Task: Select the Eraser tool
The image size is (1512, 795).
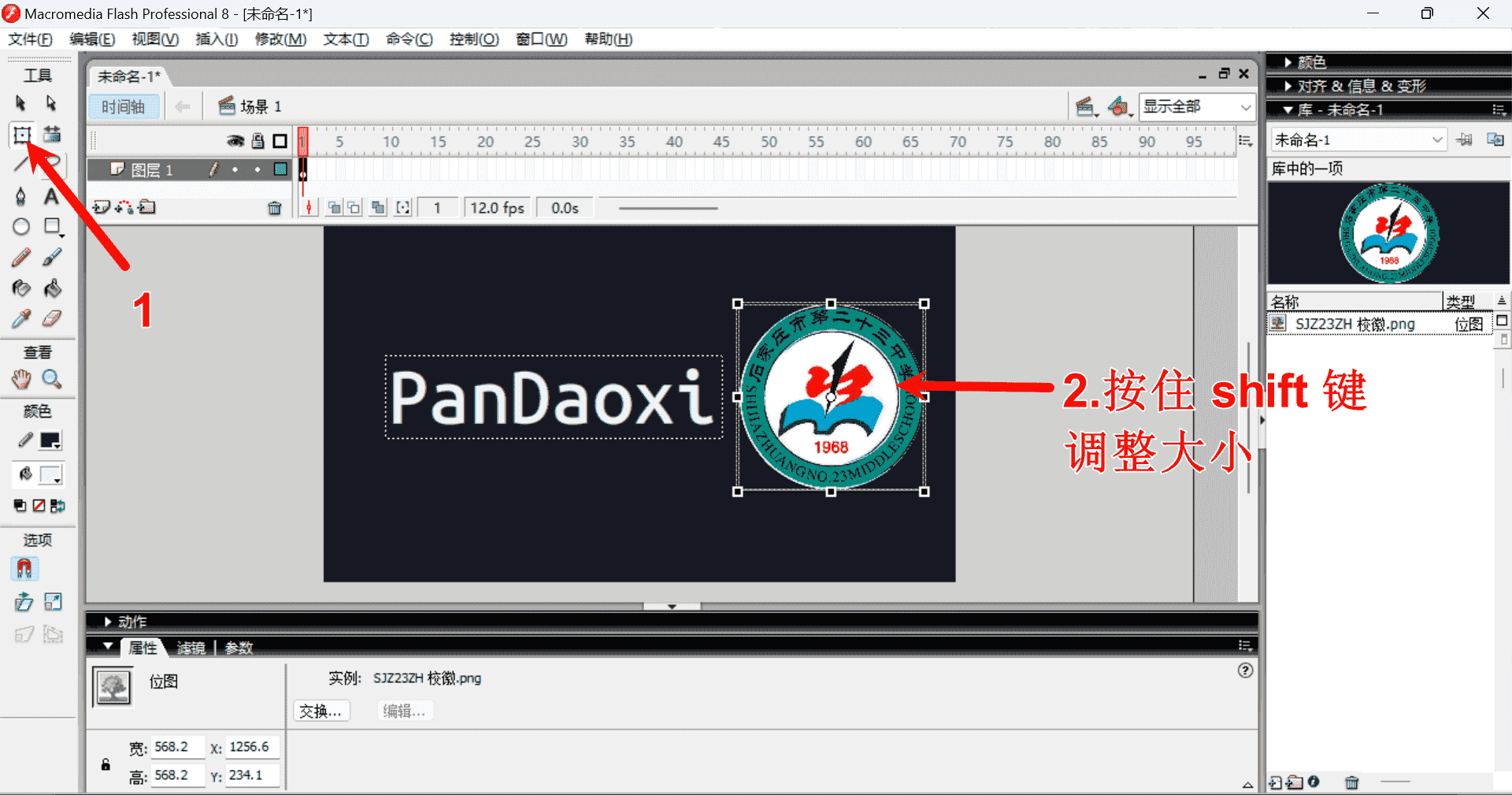Action: pyautogui.click(x=52, y=319)
